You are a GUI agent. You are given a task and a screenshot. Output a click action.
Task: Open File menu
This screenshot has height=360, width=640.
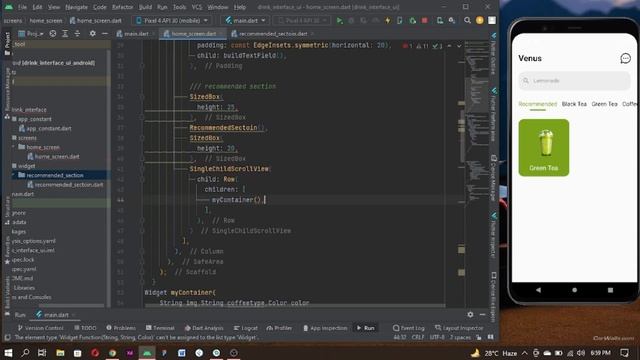[22, 7]
